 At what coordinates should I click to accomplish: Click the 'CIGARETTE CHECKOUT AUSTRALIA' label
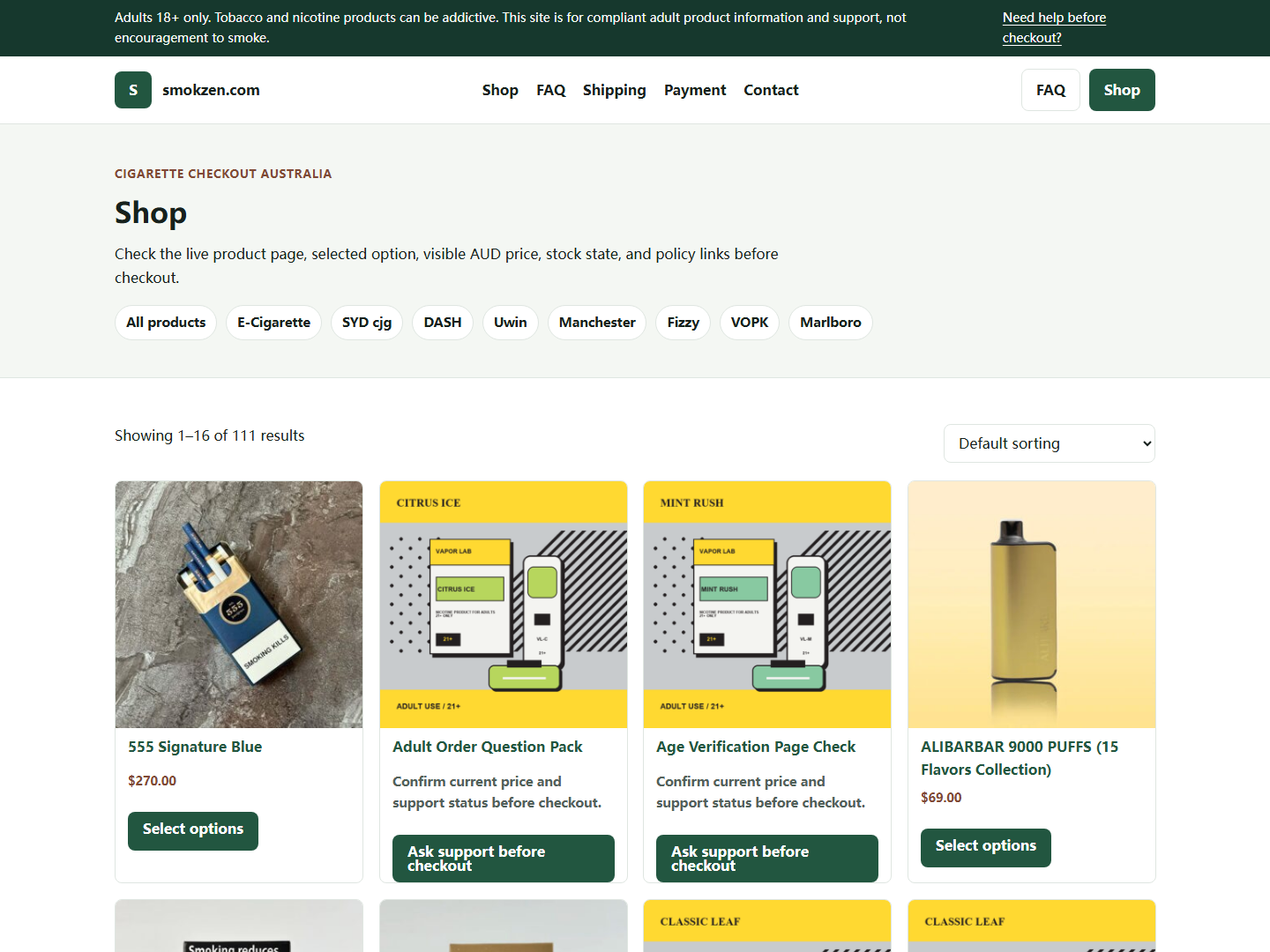[x=223, y=174]
